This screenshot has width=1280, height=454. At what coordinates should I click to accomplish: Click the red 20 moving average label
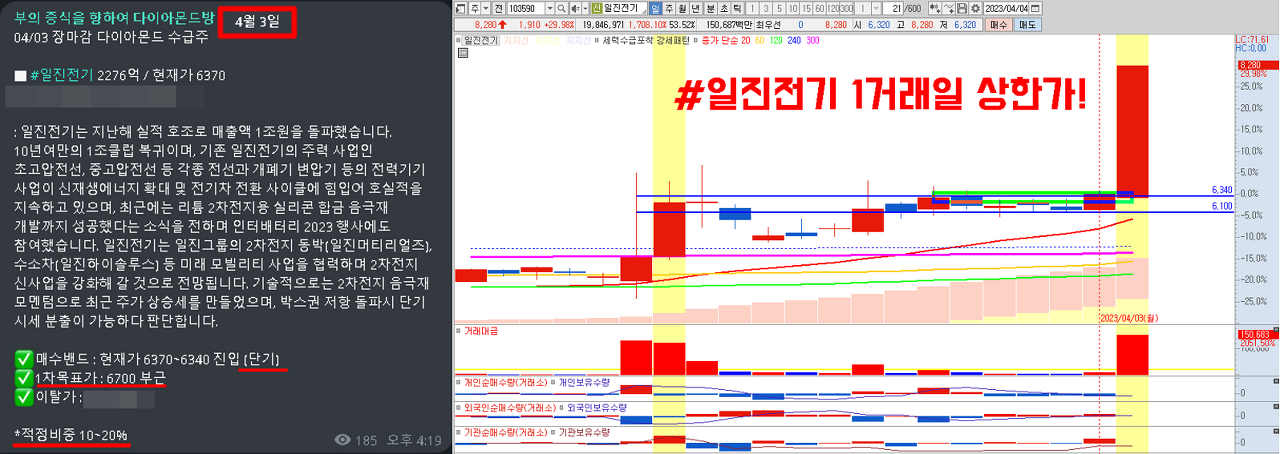tap(746, 40)
